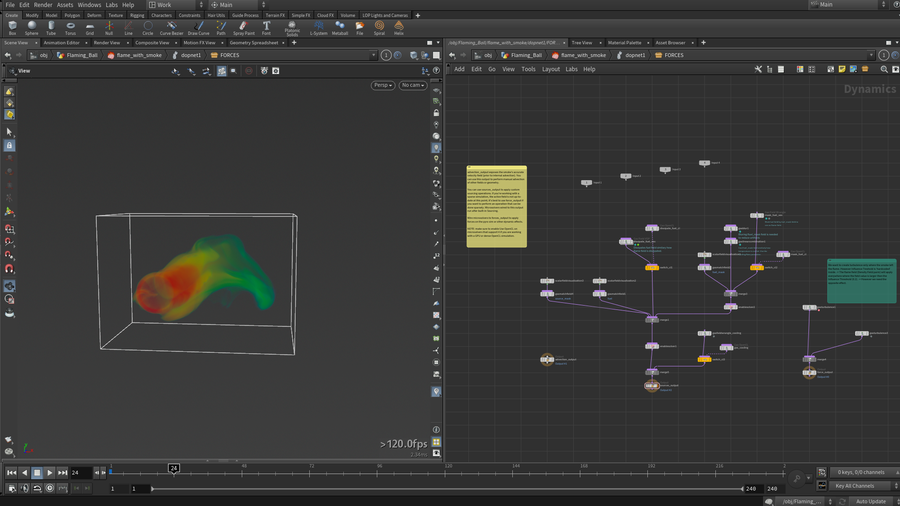Open the Key All Channels dropdown
The width and height of the screenshot is (900, 506).
[864, 486]
